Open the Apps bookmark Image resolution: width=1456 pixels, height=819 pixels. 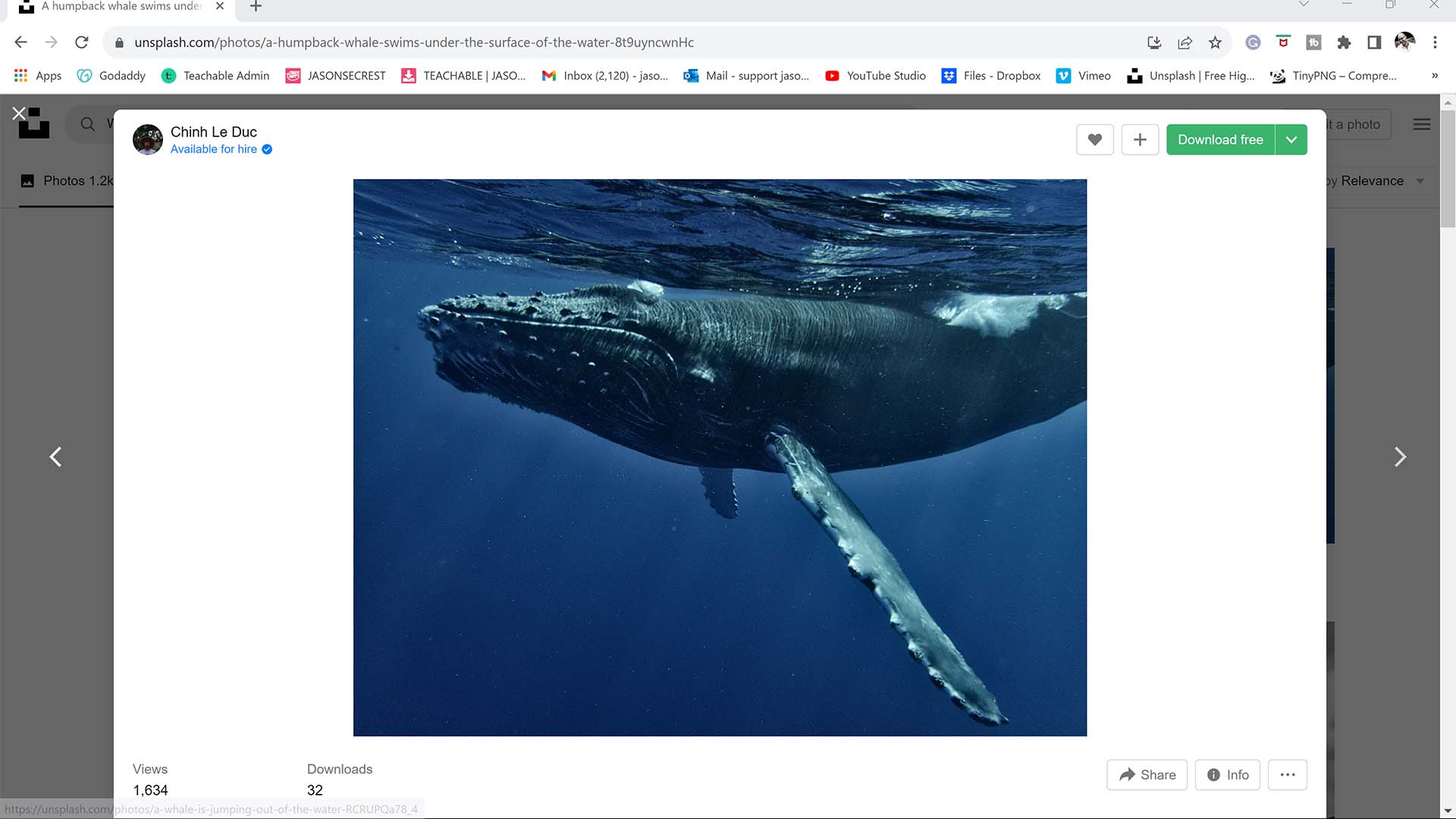[38, 76]
